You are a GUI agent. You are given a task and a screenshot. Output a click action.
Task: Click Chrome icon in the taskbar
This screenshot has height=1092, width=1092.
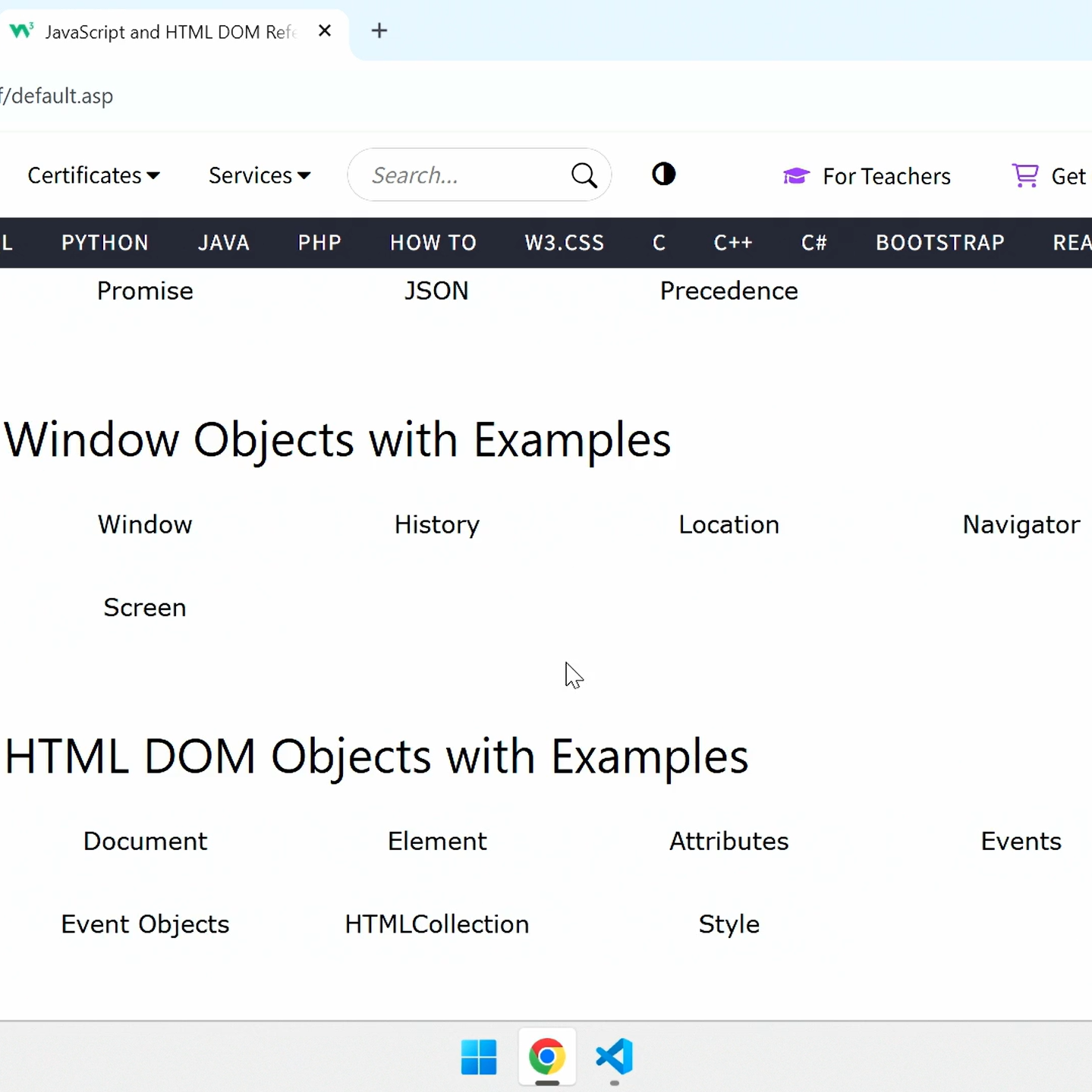tap(547, 1057)
